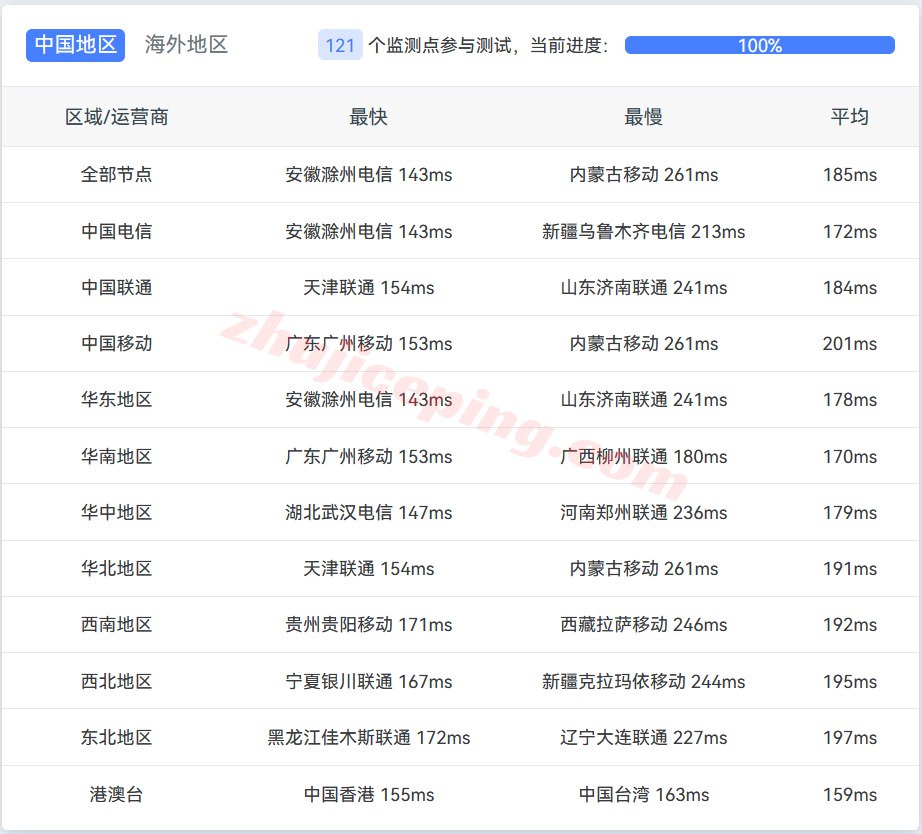Screen dimensions: 922x834
Task: Select the 华东地区 row label
Action: pos(116,400)
